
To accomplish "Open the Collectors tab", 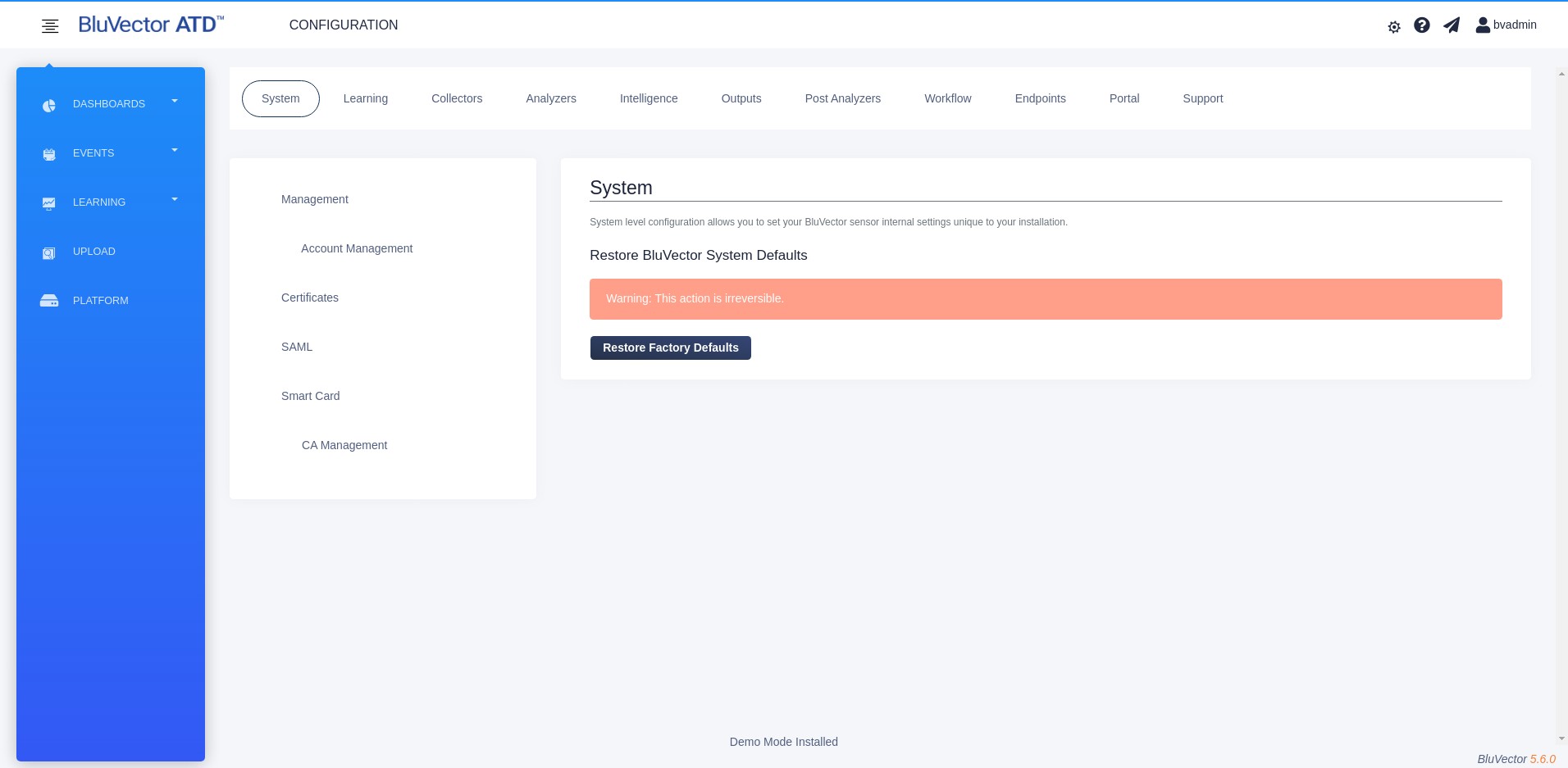I will click(x=457, y=98).
